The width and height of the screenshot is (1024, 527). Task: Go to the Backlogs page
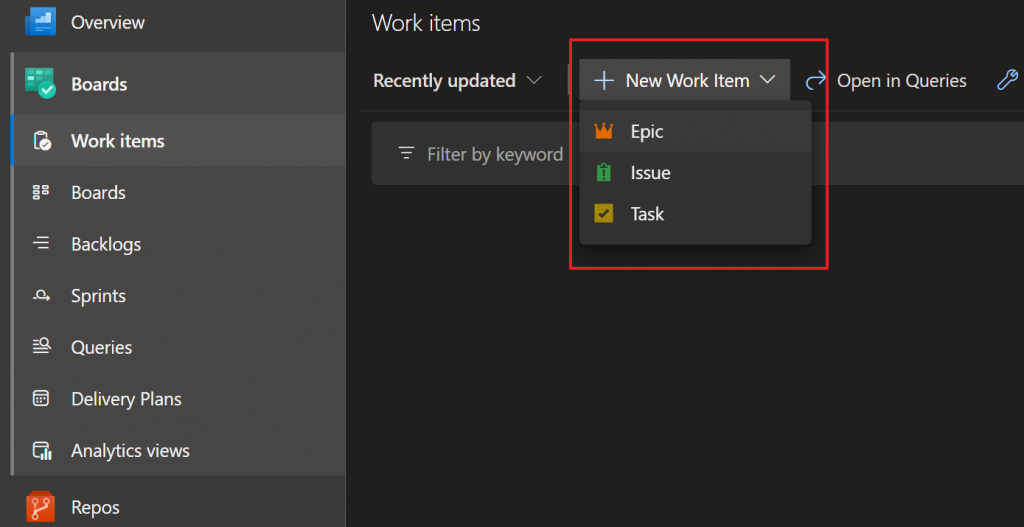coord(106,244)
